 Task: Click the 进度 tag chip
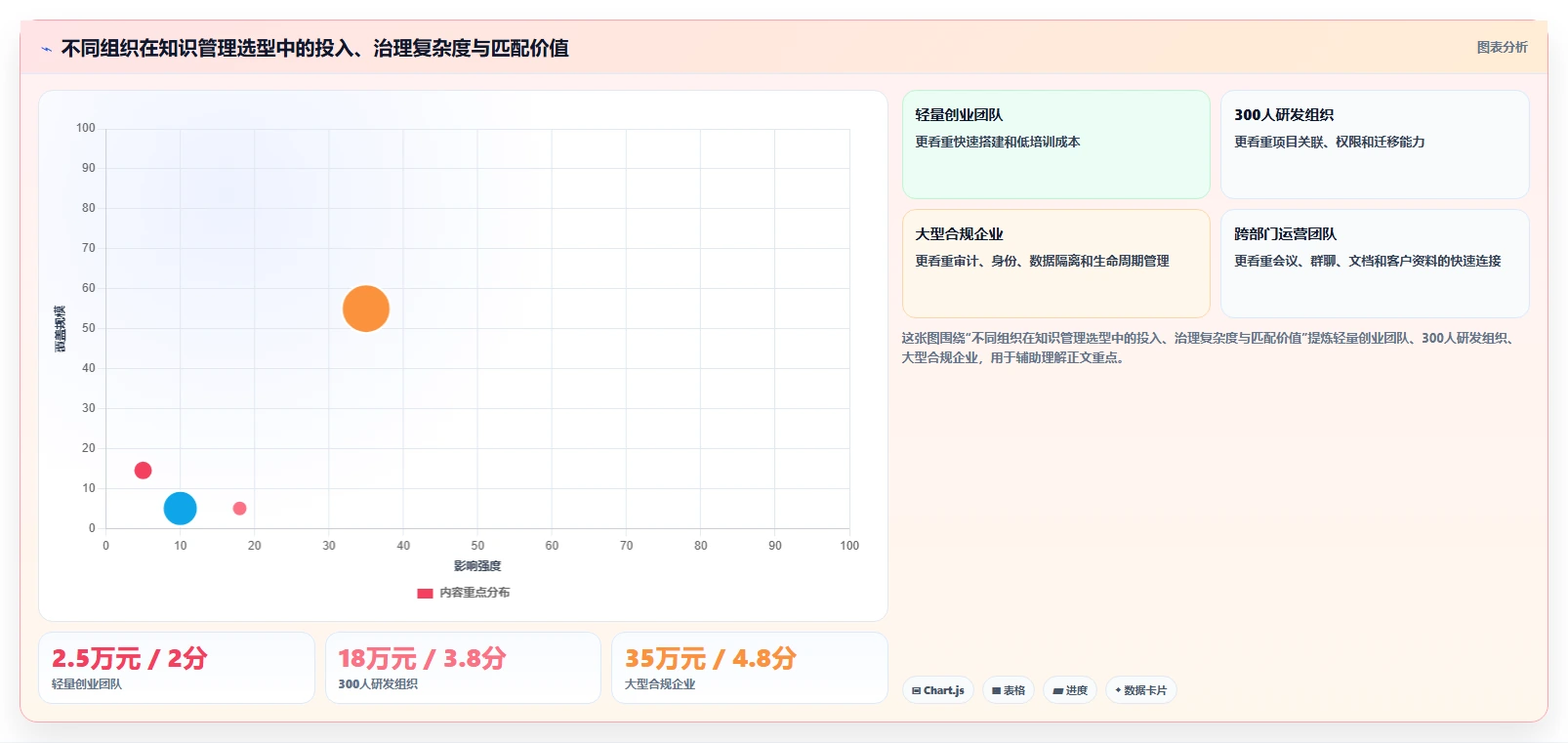coord(1070,690)
